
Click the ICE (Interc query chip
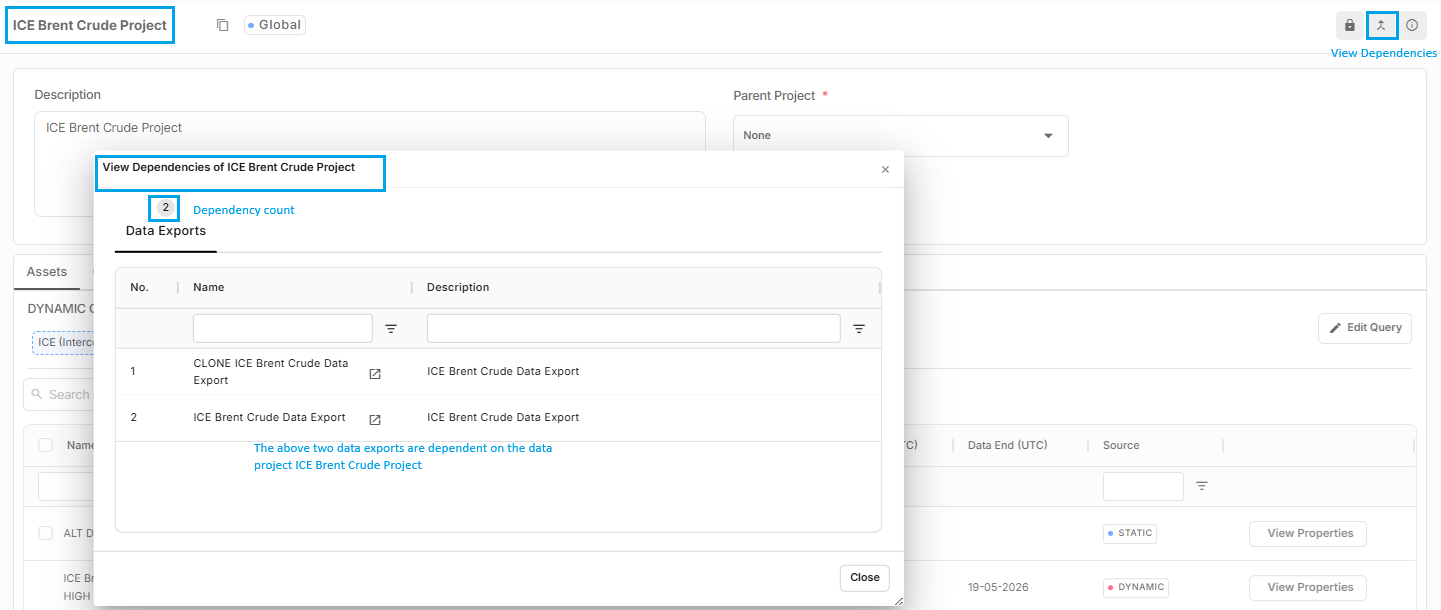[x=63, y=342]
